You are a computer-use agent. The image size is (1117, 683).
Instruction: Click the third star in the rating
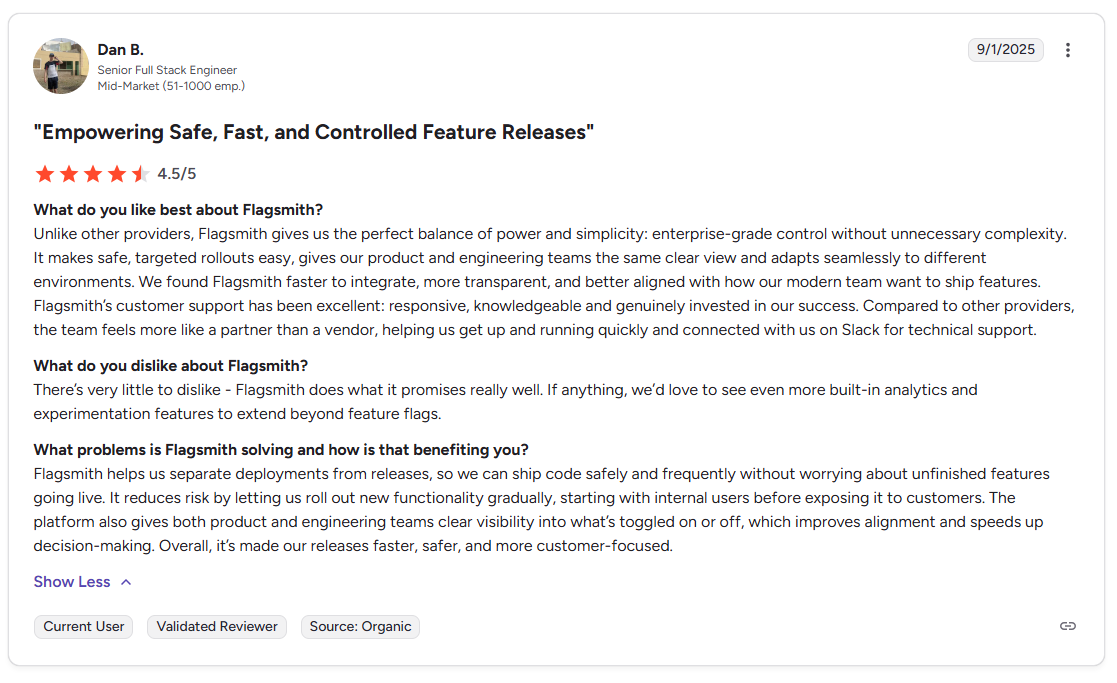coord(92,173)
